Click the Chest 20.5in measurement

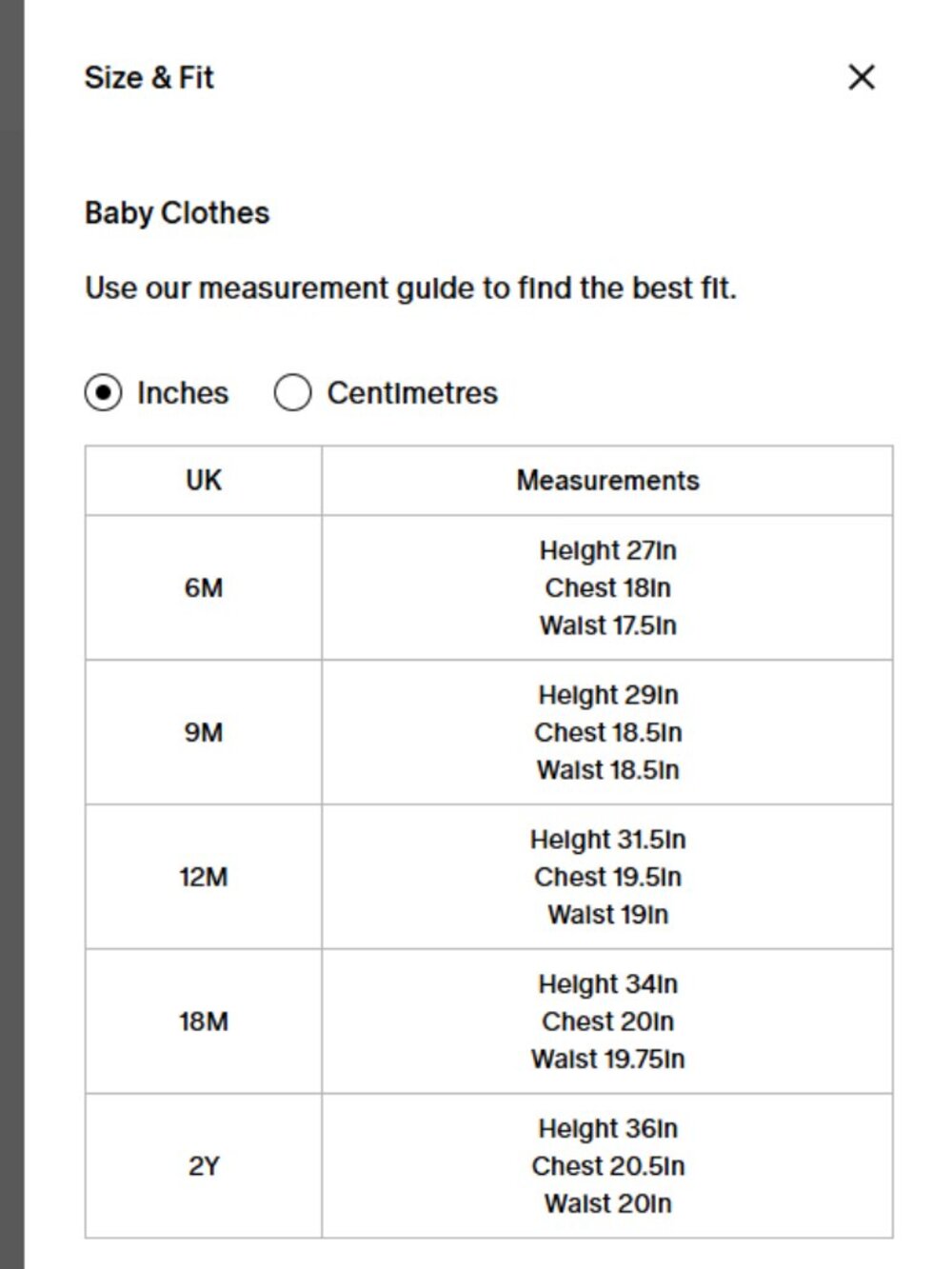click(x=607, y=1166)
